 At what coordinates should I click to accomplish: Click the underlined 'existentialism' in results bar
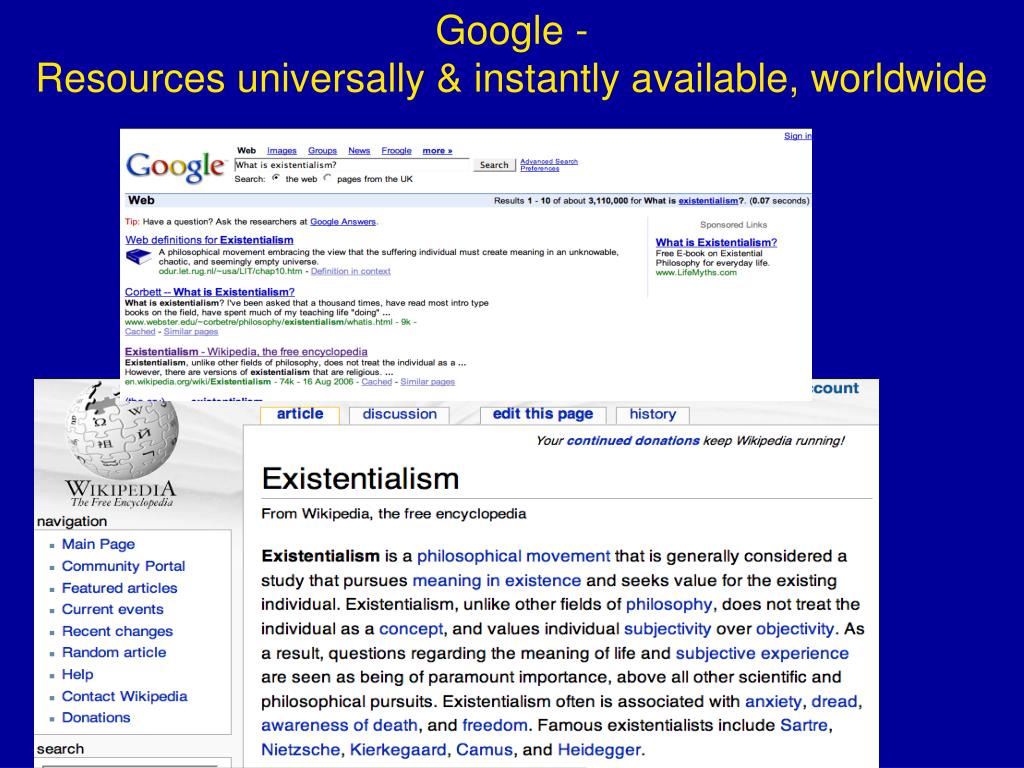(708, 201)
